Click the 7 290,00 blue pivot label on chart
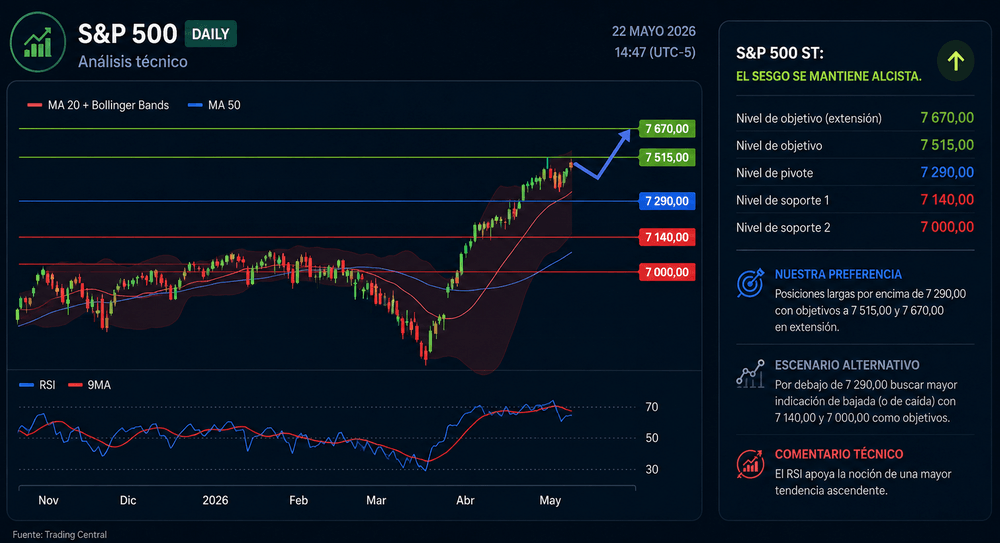The image size is (1000, 543). [x=666, y=202]
